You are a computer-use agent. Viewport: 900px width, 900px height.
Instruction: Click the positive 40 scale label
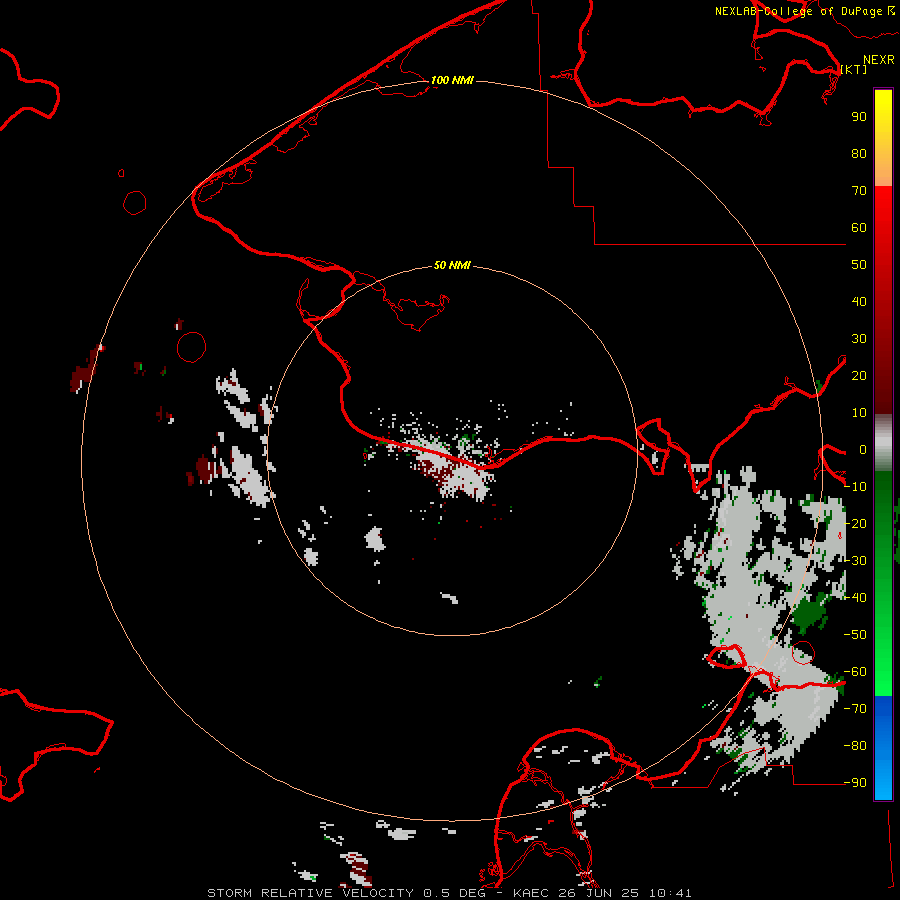(x=859, y=302)
